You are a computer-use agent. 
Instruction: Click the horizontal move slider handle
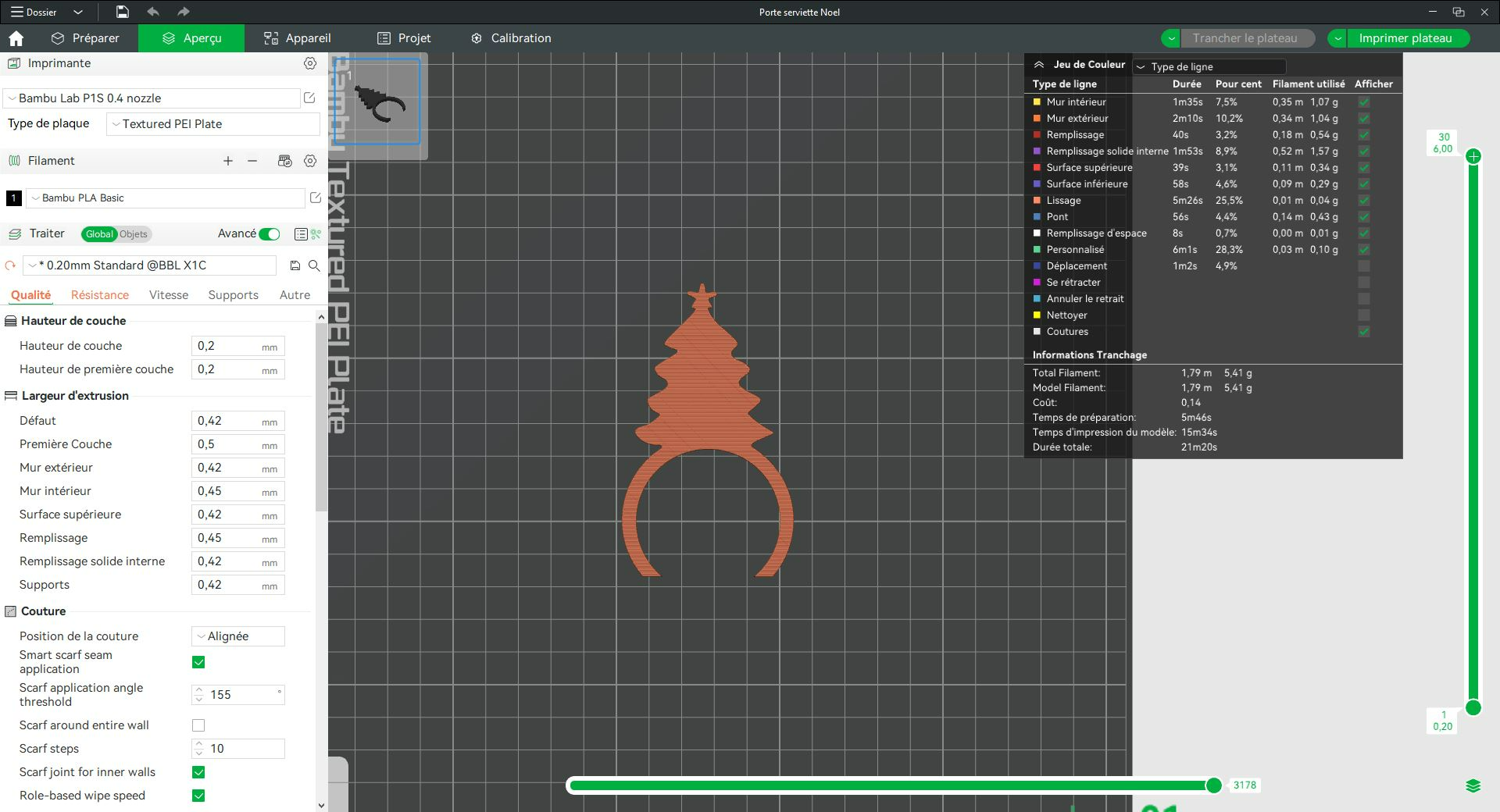point(1213,785)
